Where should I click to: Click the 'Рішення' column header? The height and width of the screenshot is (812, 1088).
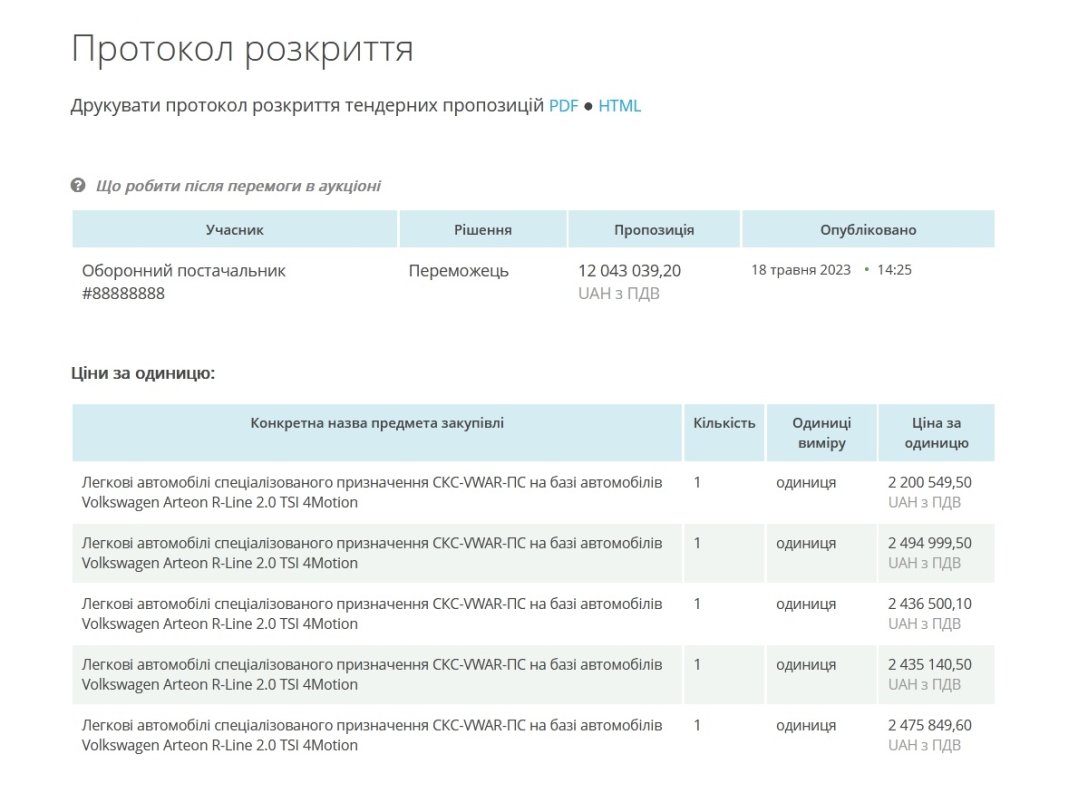click(x=483, y=230)
